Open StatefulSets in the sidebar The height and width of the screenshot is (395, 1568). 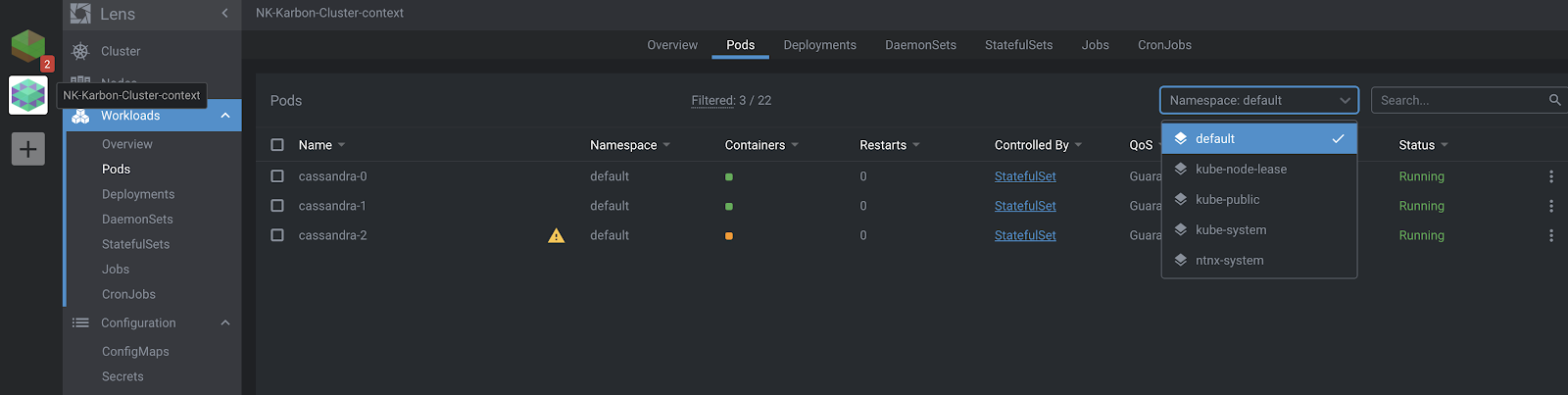tap(135, 244)
